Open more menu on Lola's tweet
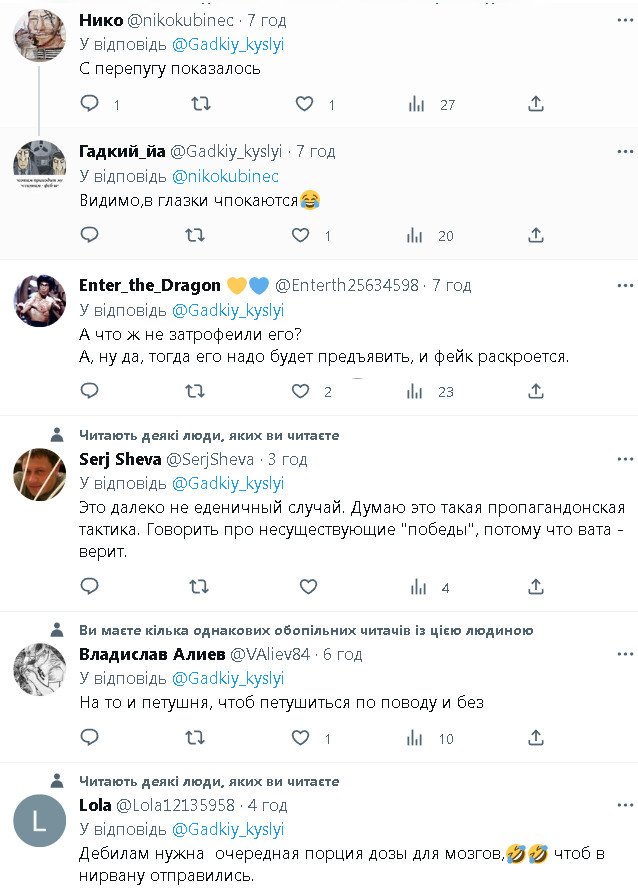This screenshot has height=894, width=638. (x=626, y=805)
